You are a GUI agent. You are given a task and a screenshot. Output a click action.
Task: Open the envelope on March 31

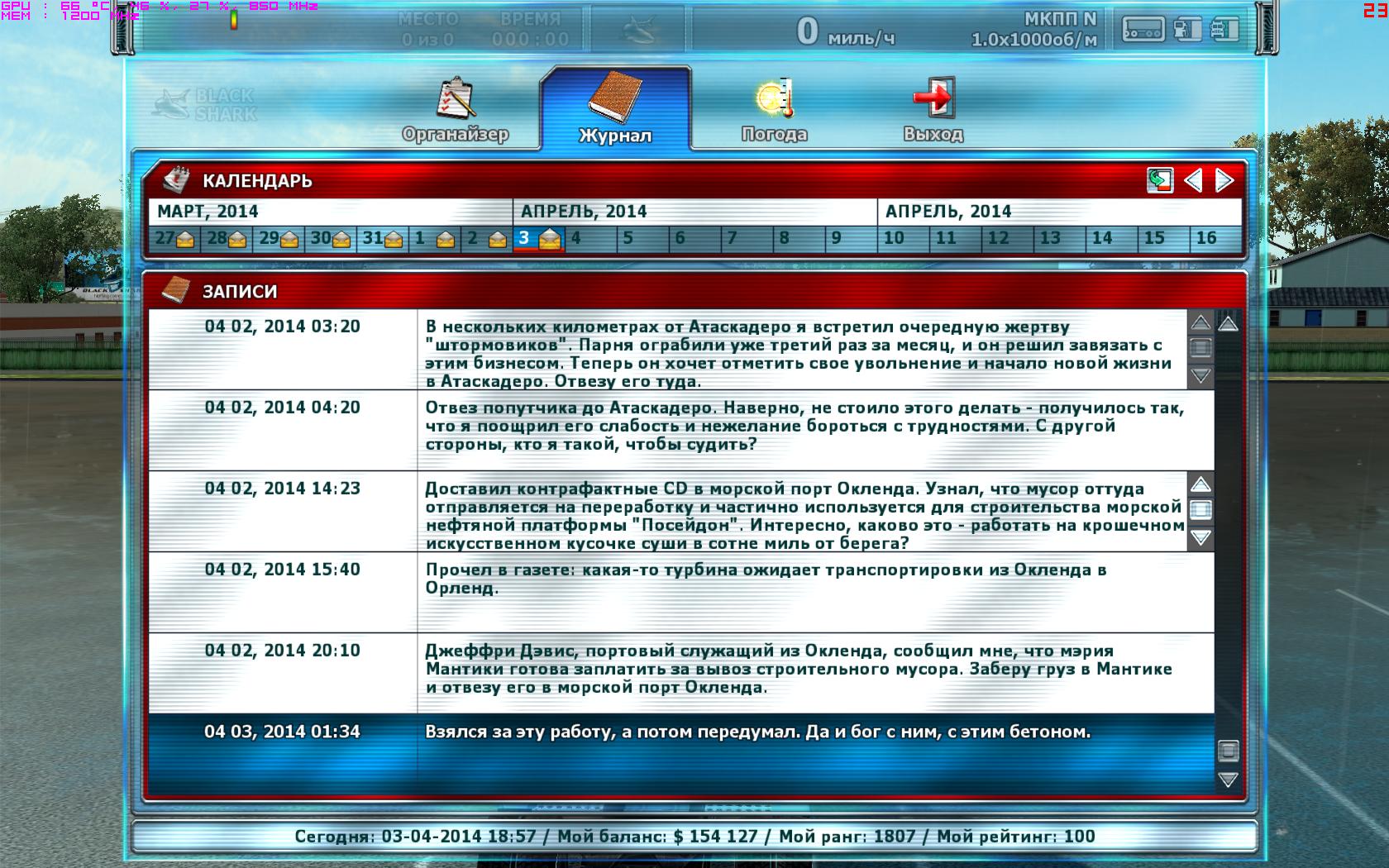pos(394,240)
